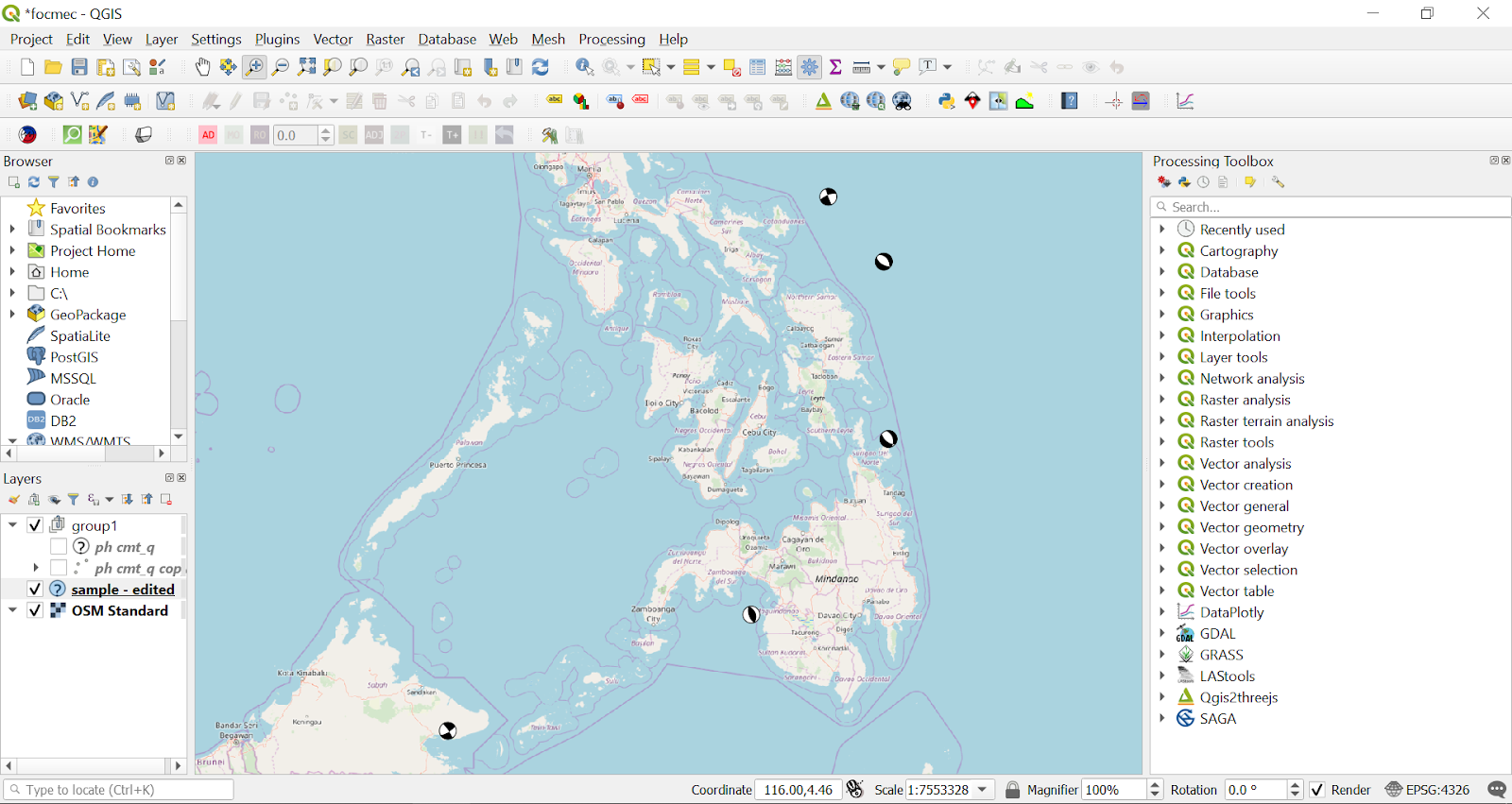Create a new project
Viewport: 1512px width, 804px height.
point(27,67)
